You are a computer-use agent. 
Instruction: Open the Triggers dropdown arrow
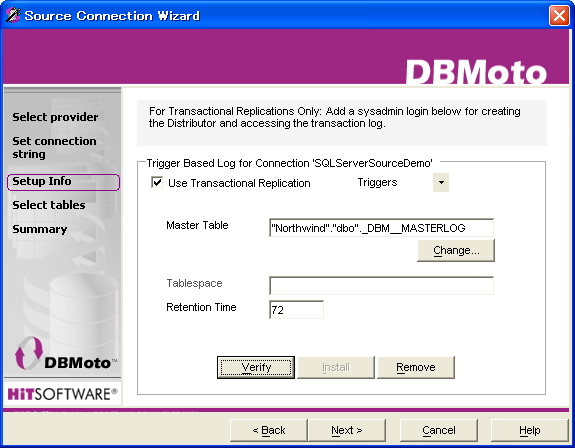coord(441,182)
